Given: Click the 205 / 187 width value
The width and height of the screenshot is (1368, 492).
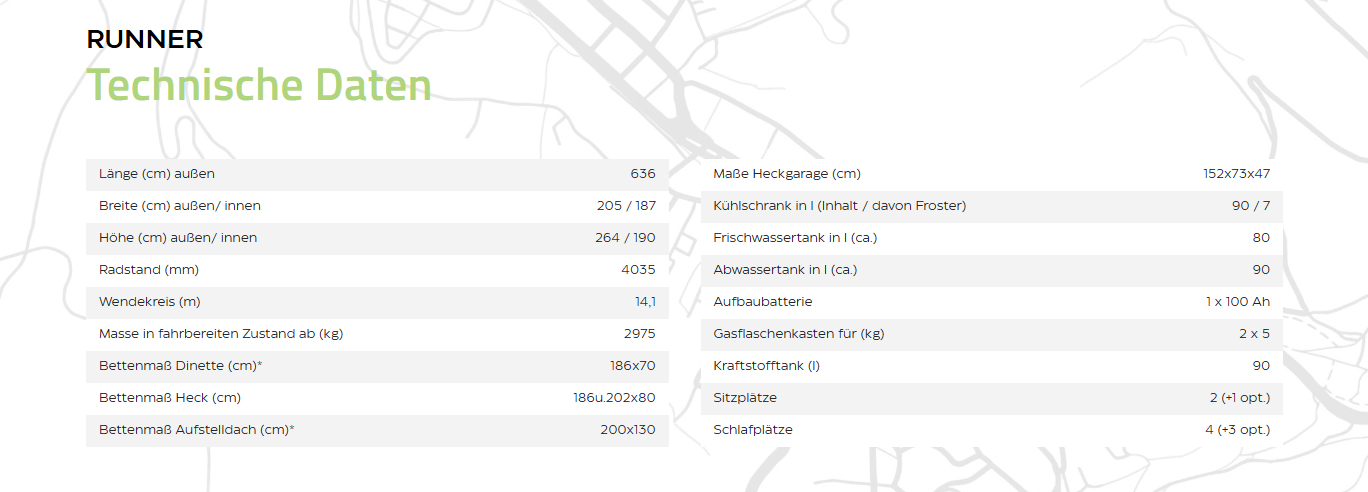Looking at the screenshot, I should point(626,206).
